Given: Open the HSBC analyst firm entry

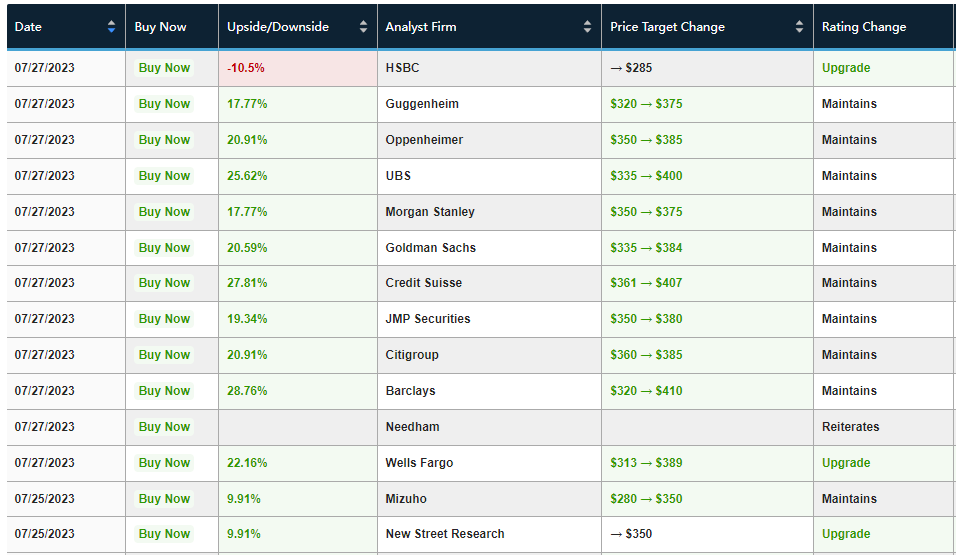Looking at the screenshot, I should tap(403, 68).
